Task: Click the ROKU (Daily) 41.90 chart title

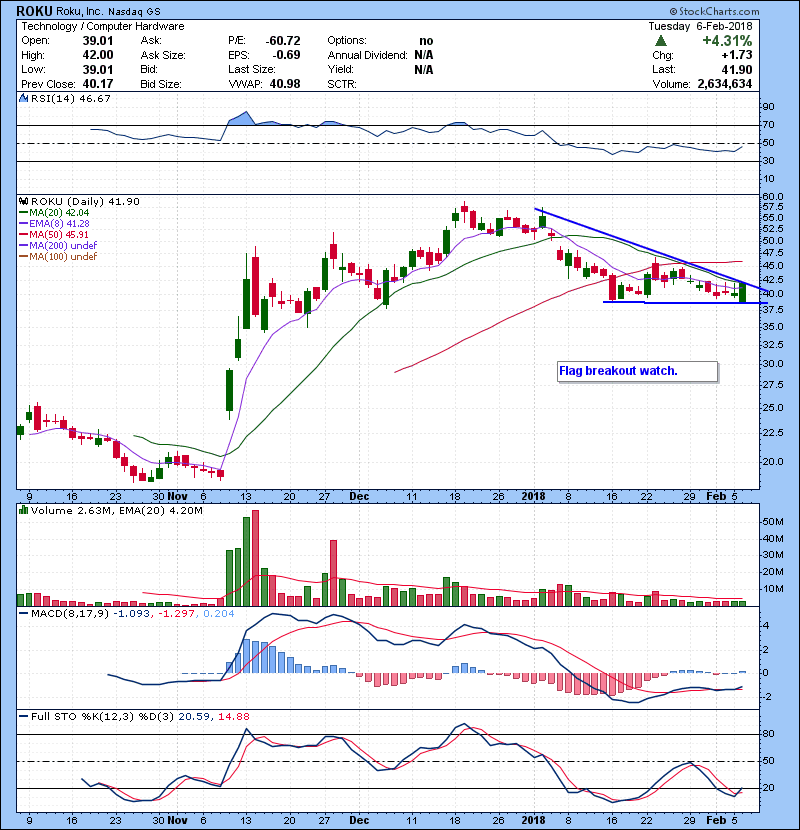Action: pos(85,201)
